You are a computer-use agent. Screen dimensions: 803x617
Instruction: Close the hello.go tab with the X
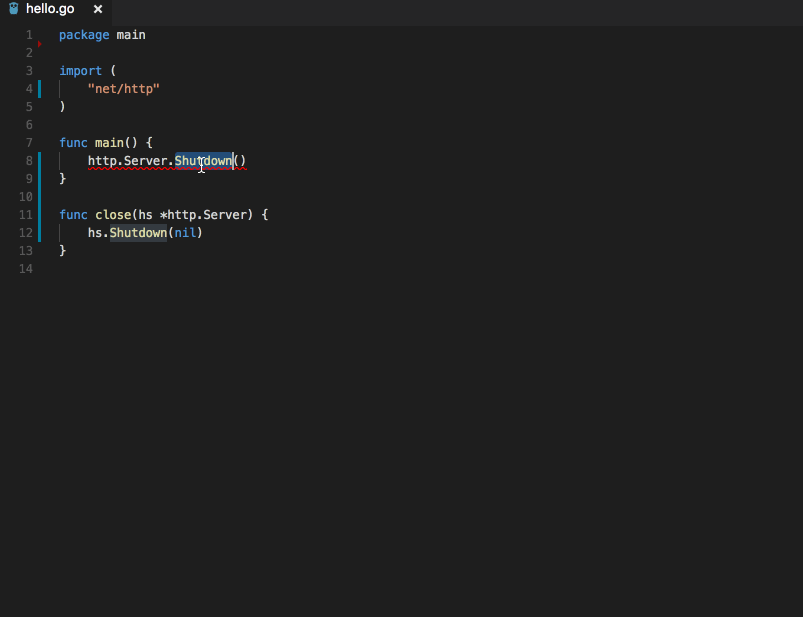(96, 9)
